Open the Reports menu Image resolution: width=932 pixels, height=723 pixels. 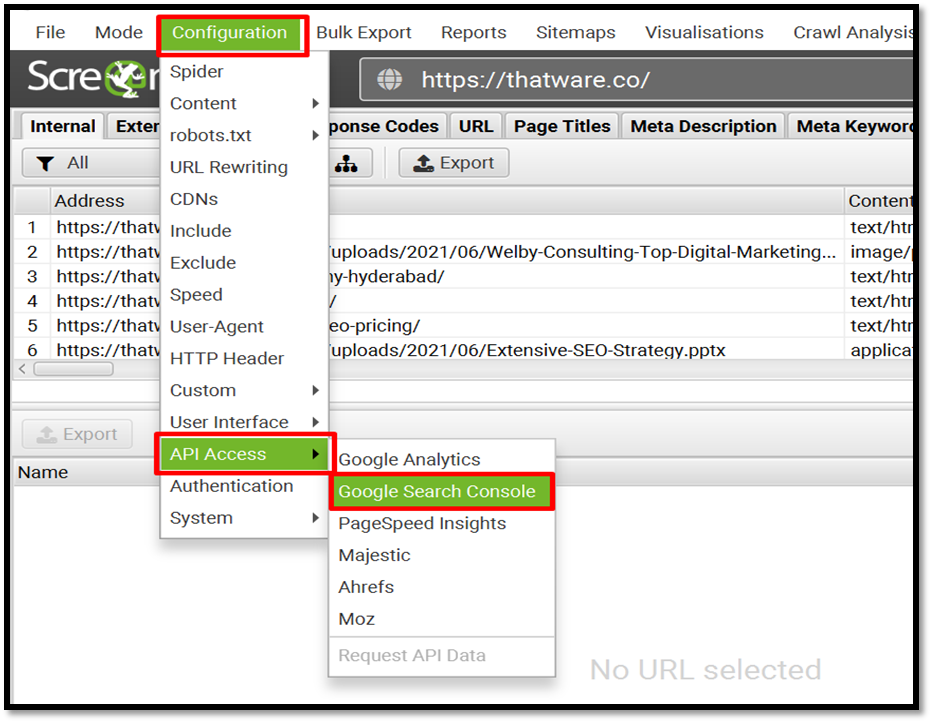[x=473, y=32]
